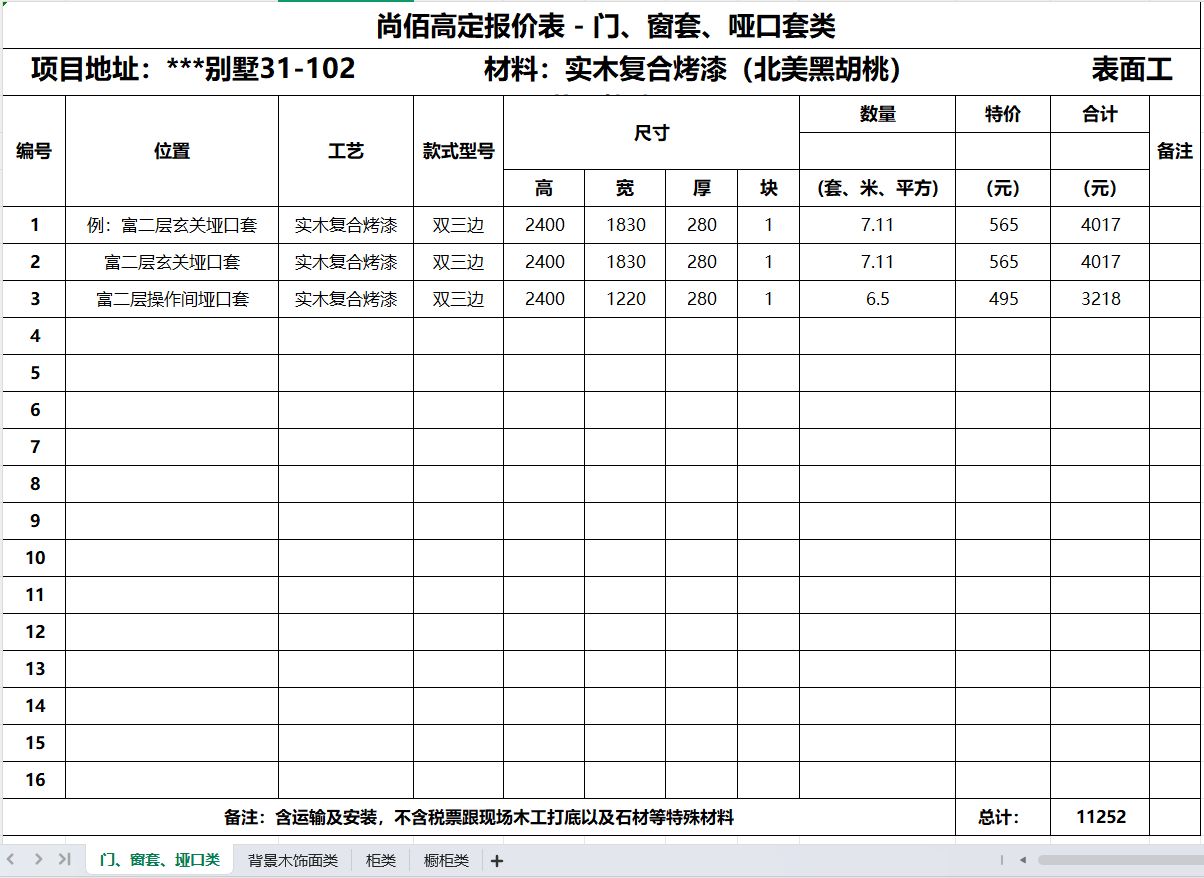Select the 总计 value cell showing 11252
The image size is (1204, 878).
click(x=1100, y=817)
